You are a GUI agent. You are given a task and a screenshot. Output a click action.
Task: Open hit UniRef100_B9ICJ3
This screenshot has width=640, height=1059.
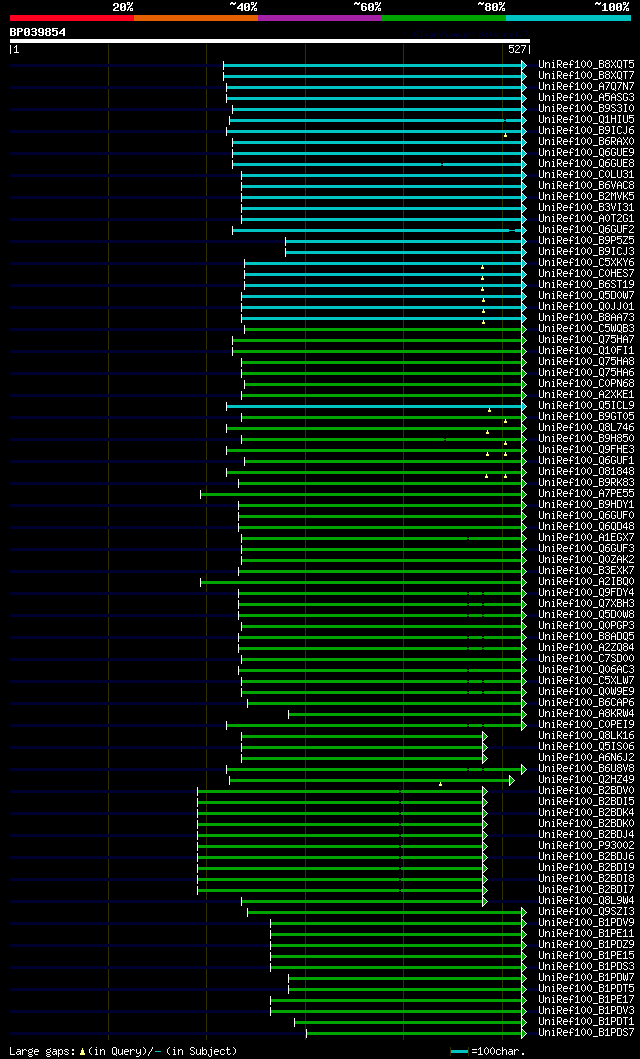(x=586, y=252)
